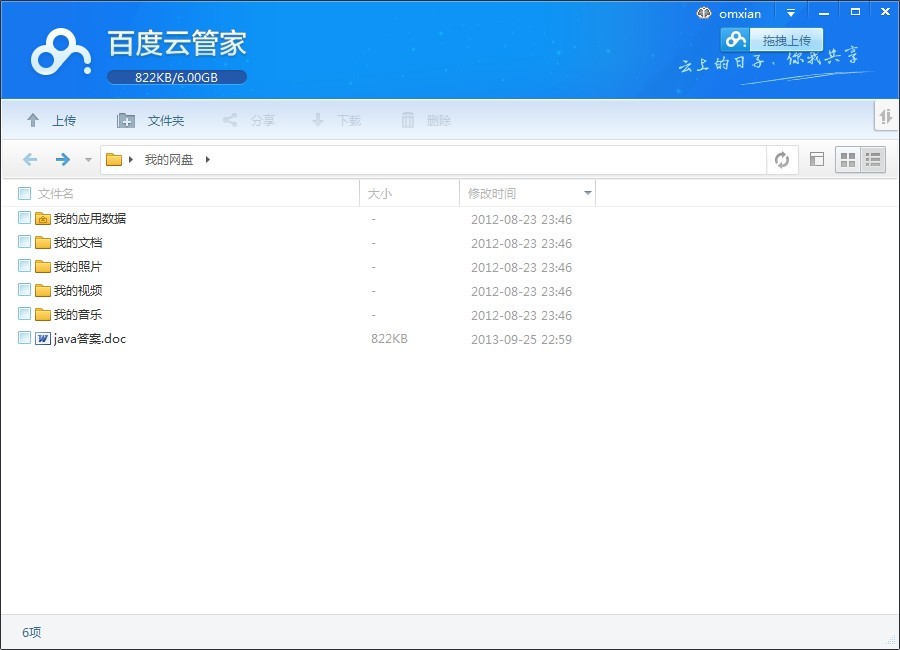Sort by the 大小 column header
This screenshot has width=900, height=650.
[379, 194]
